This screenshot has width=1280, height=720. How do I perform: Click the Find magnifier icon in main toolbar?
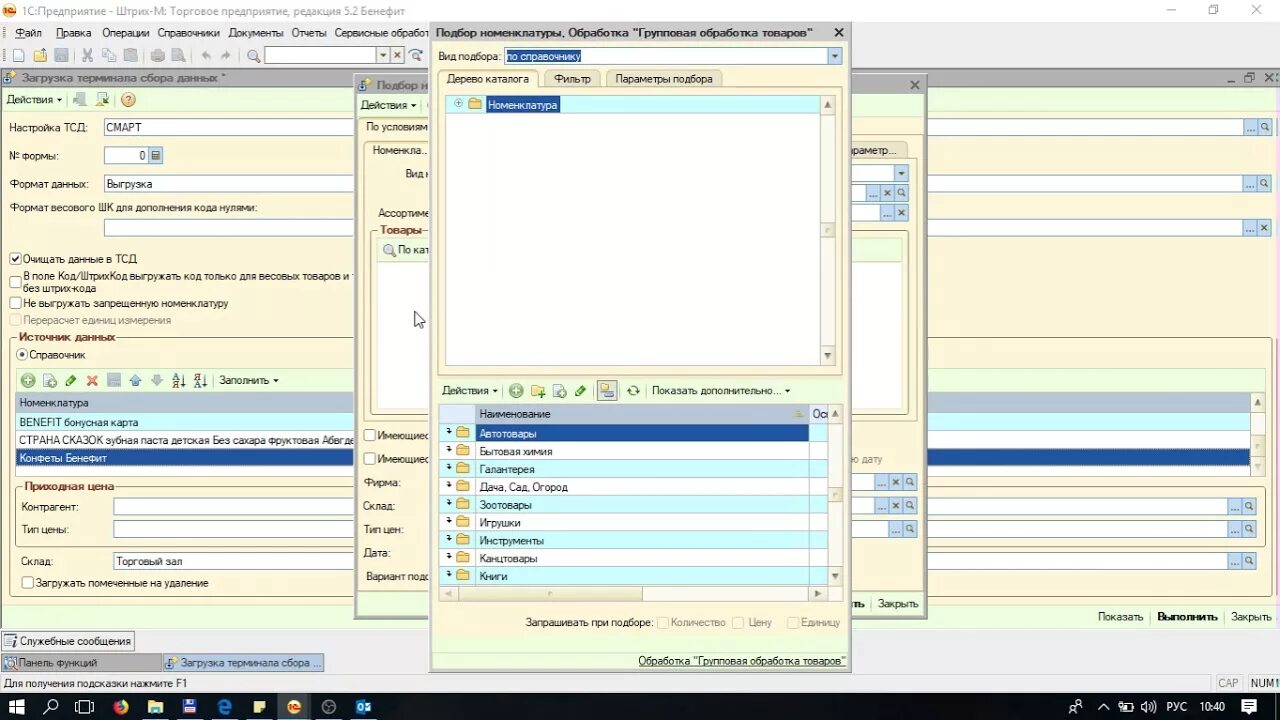254,56
